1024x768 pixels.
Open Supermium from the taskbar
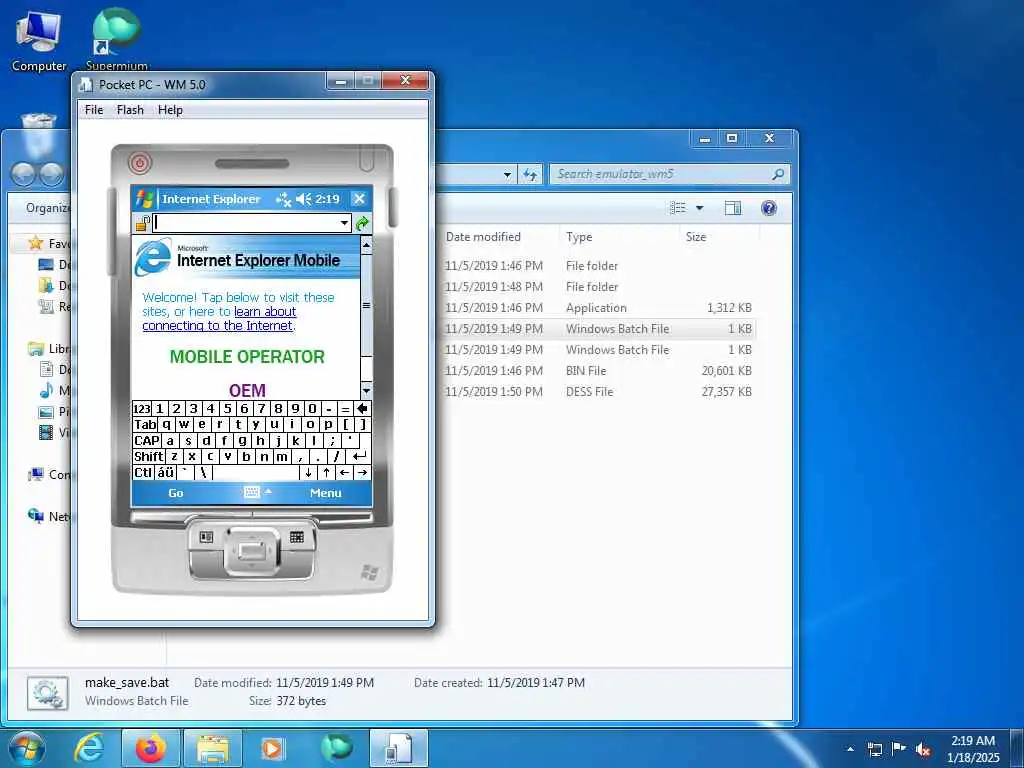tap(336, 748)
